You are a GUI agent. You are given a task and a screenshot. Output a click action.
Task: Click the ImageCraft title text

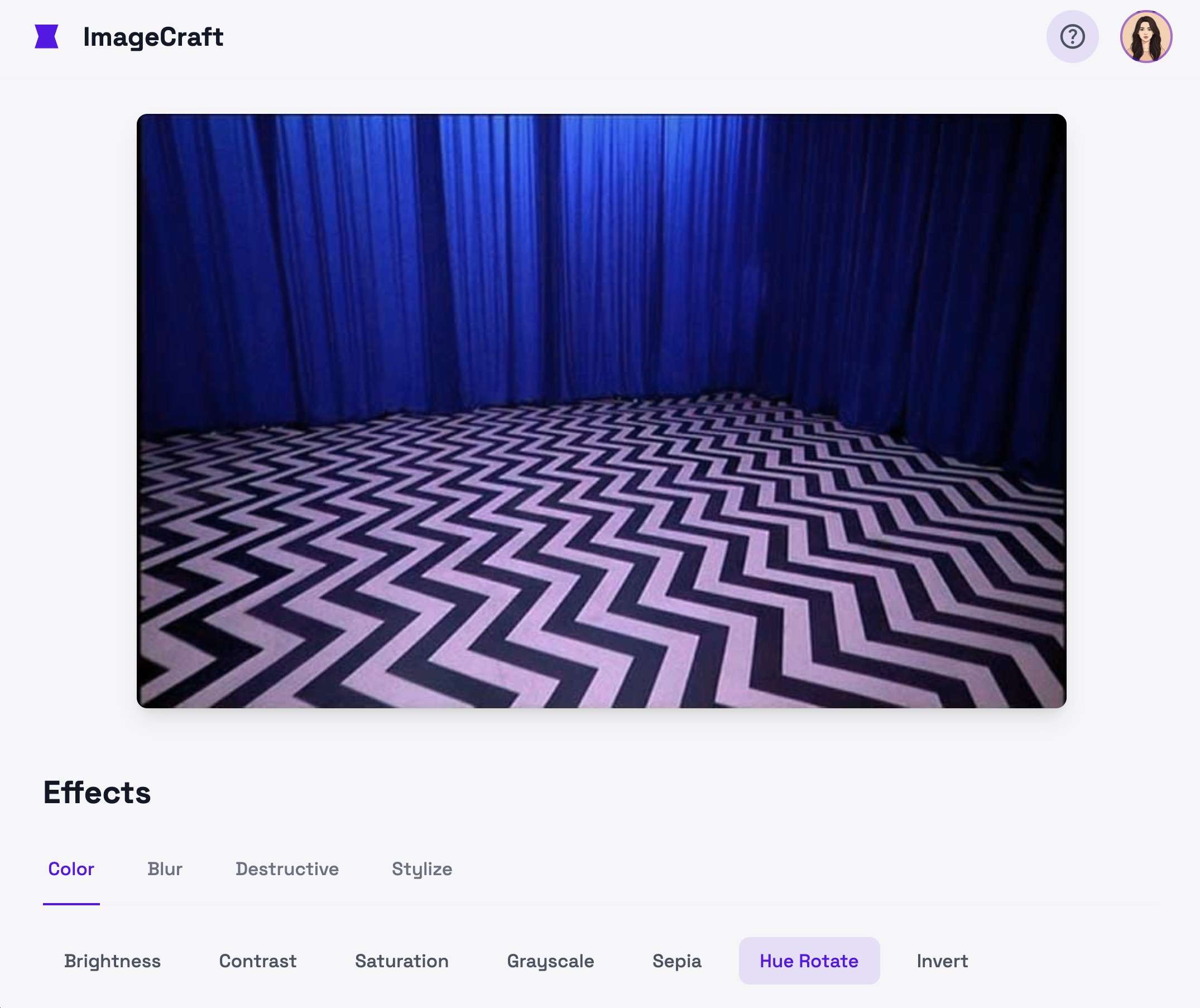click(x=153, y=37)
